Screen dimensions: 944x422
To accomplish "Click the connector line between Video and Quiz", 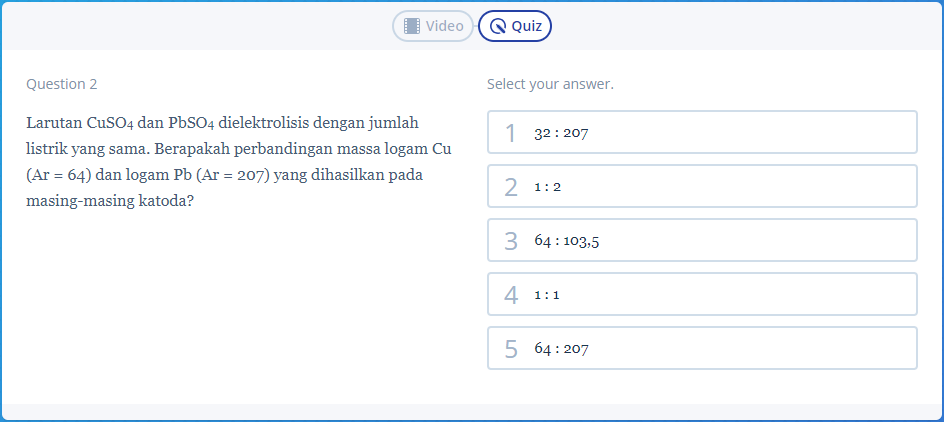I will [x=476, y=26].
